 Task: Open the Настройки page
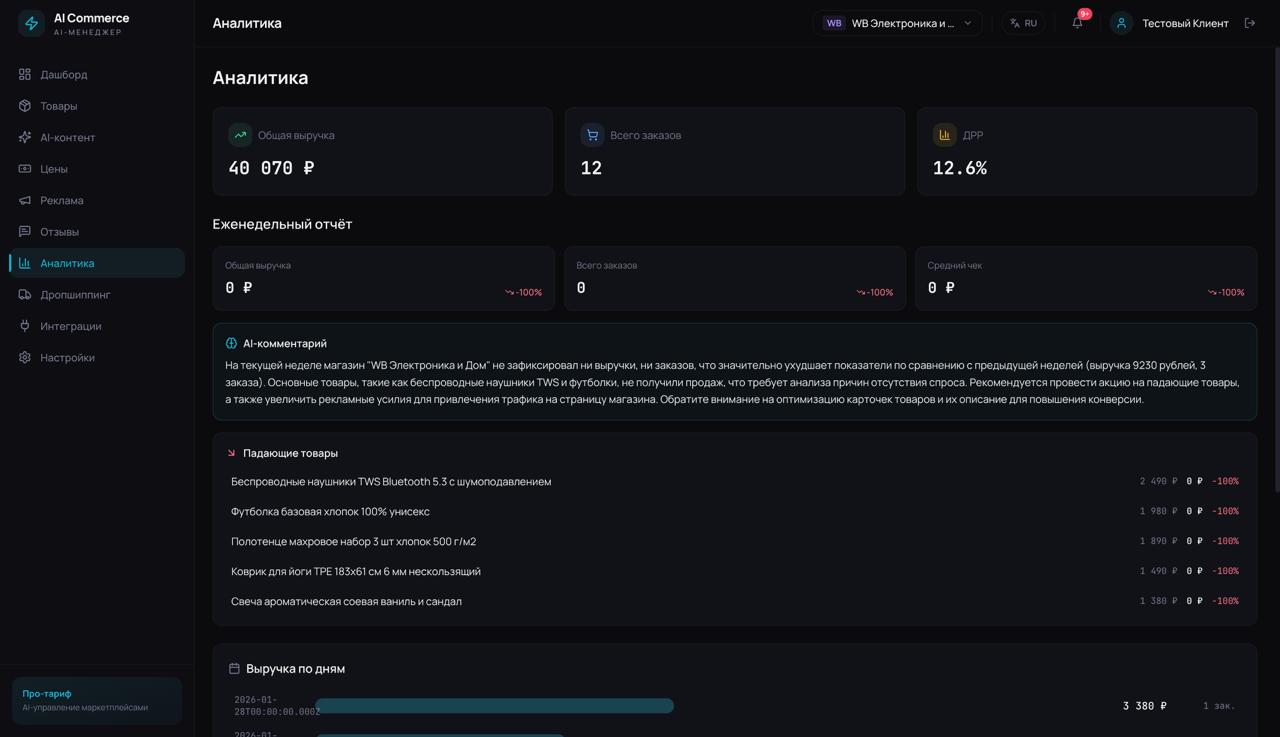tap(67, 357)
